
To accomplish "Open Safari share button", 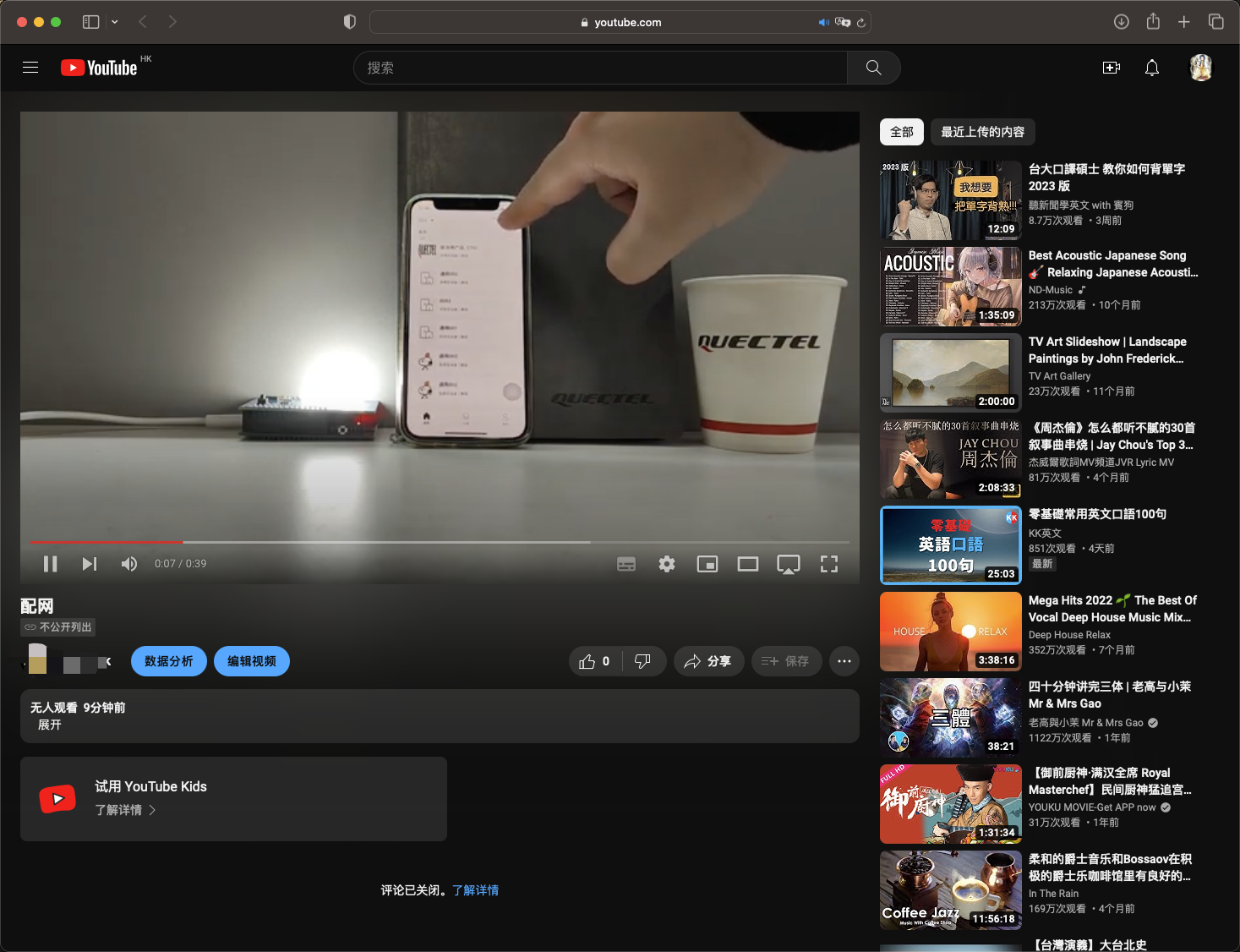I will pos(1153,21).
